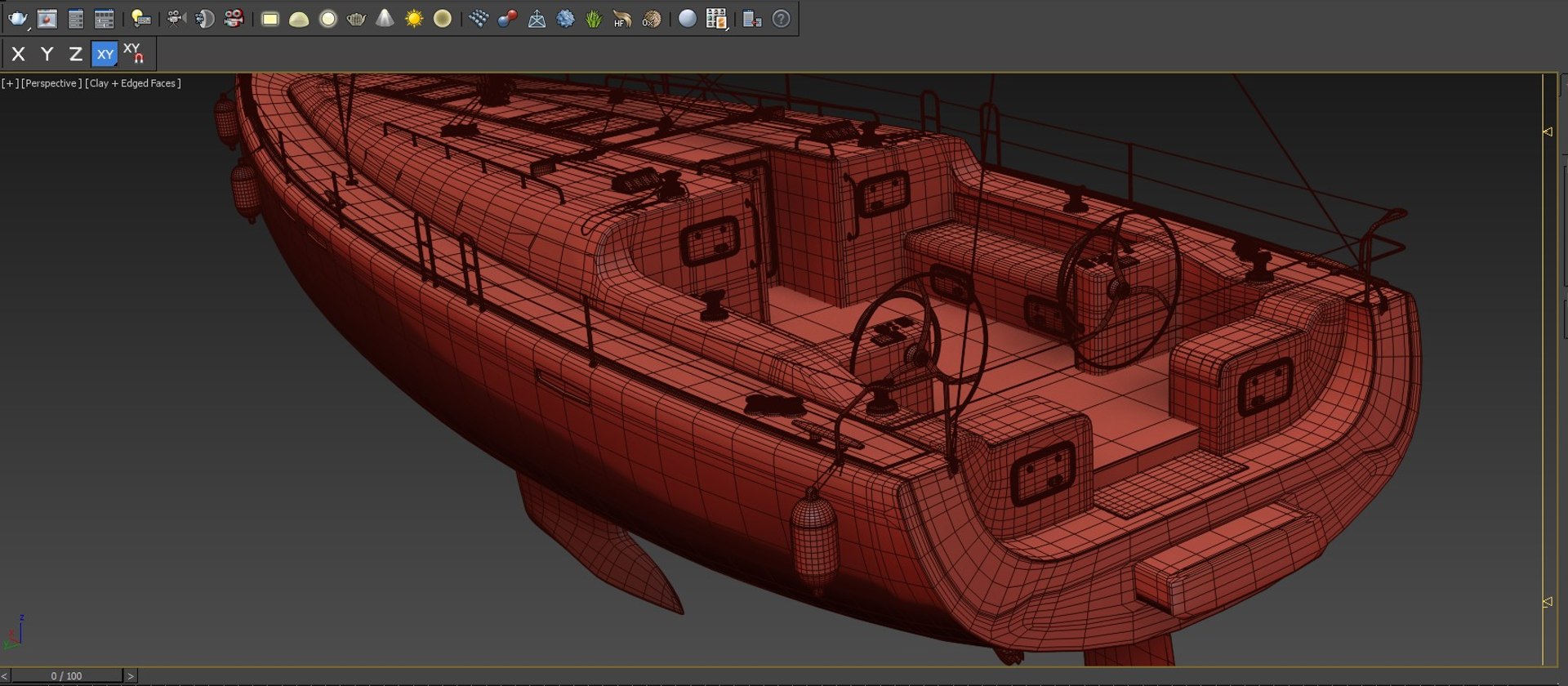Image resolution: width=1568 pixels, height=686 pixels.
Task: Open the two-column list settings icon
Action: click(105, 19)
